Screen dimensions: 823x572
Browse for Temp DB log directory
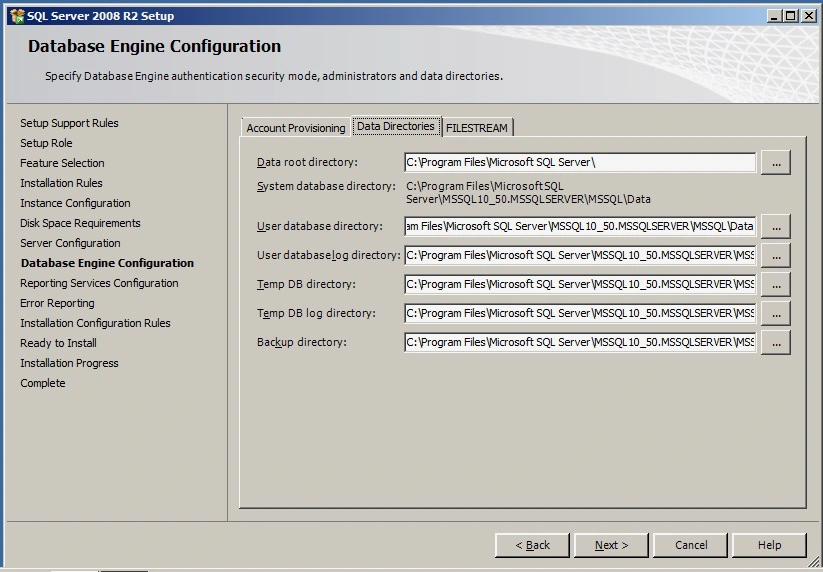point(775,314)
